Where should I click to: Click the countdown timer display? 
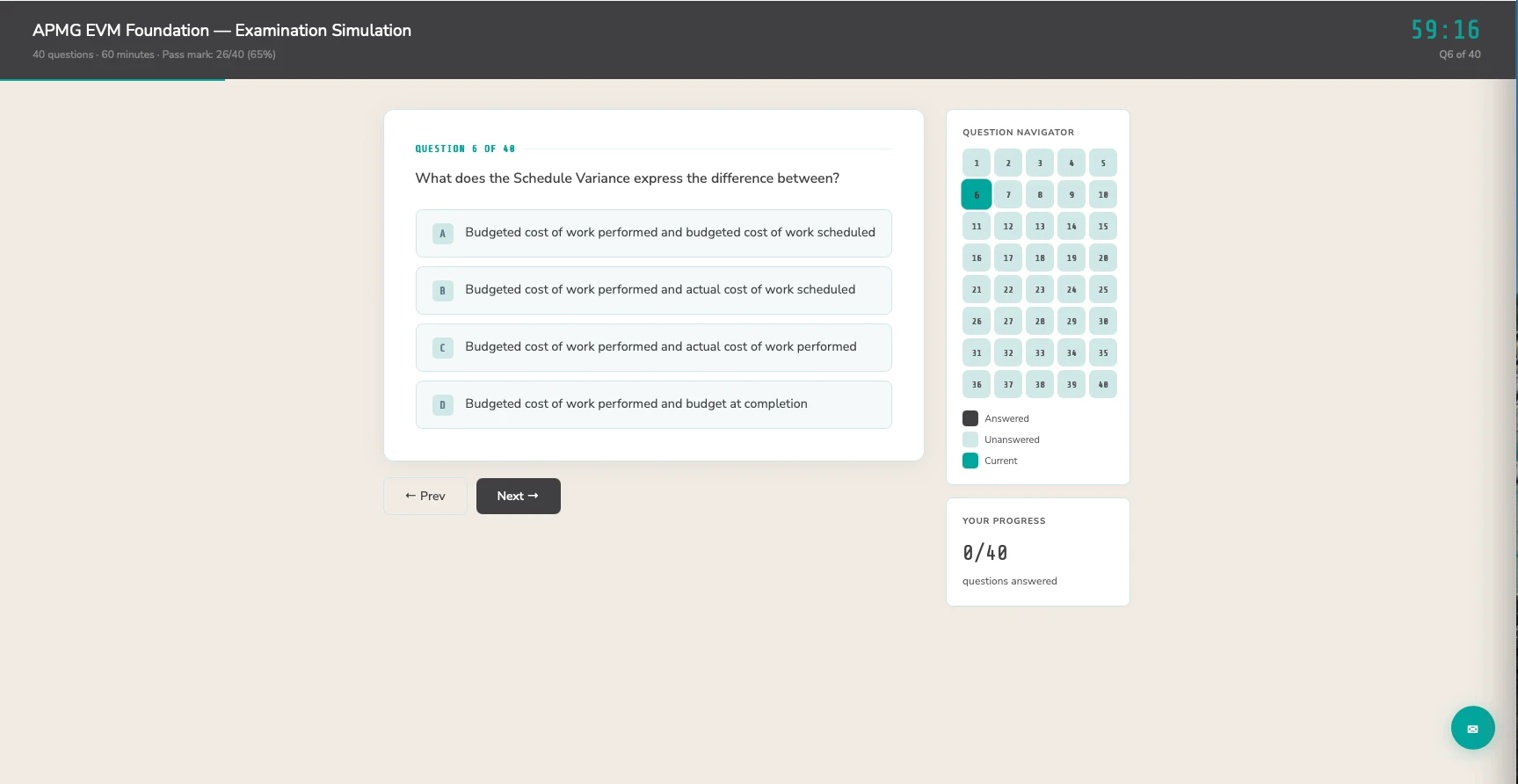point(1445,30)
